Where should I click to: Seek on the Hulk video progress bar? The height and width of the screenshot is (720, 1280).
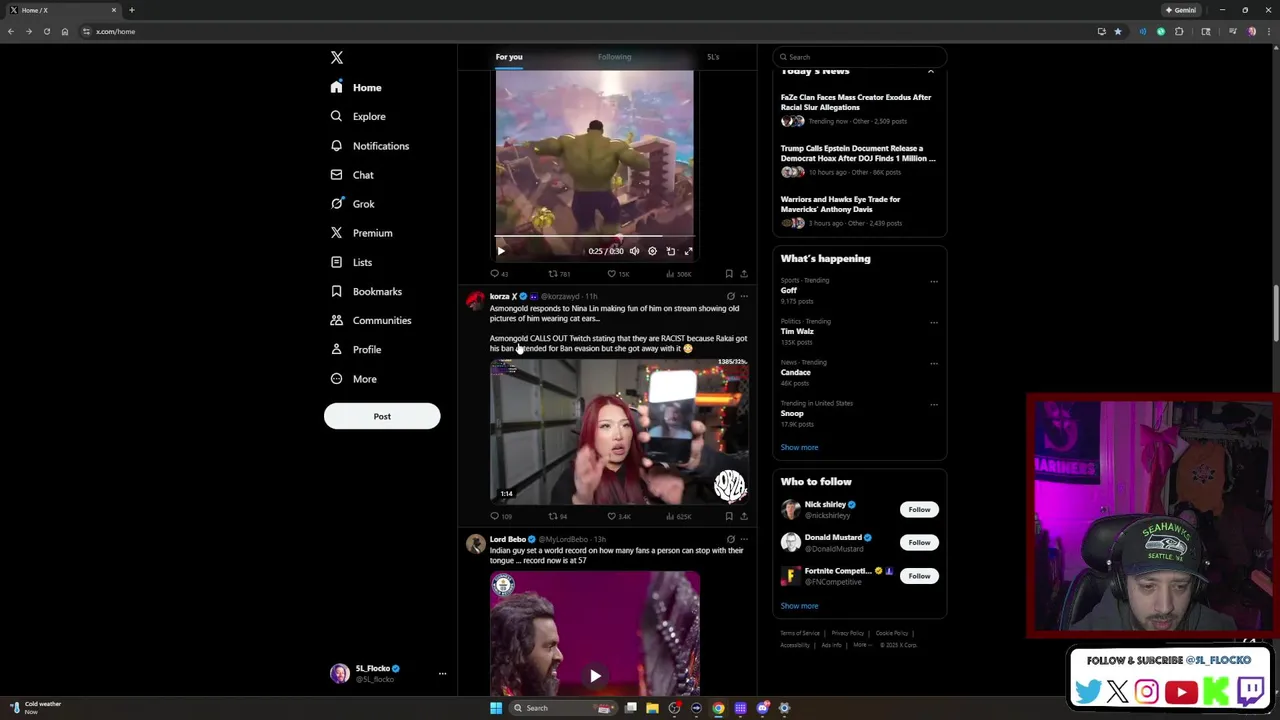pyautogui.click(x=594, y=237)
